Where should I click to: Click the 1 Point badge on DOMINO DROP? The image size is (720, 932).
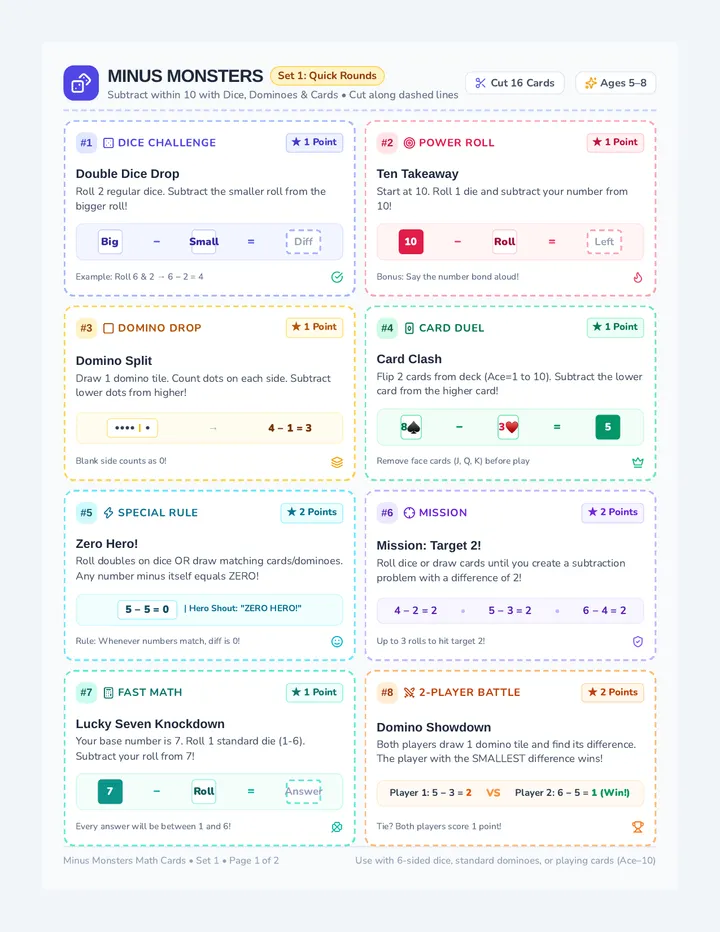pos(315,327)
